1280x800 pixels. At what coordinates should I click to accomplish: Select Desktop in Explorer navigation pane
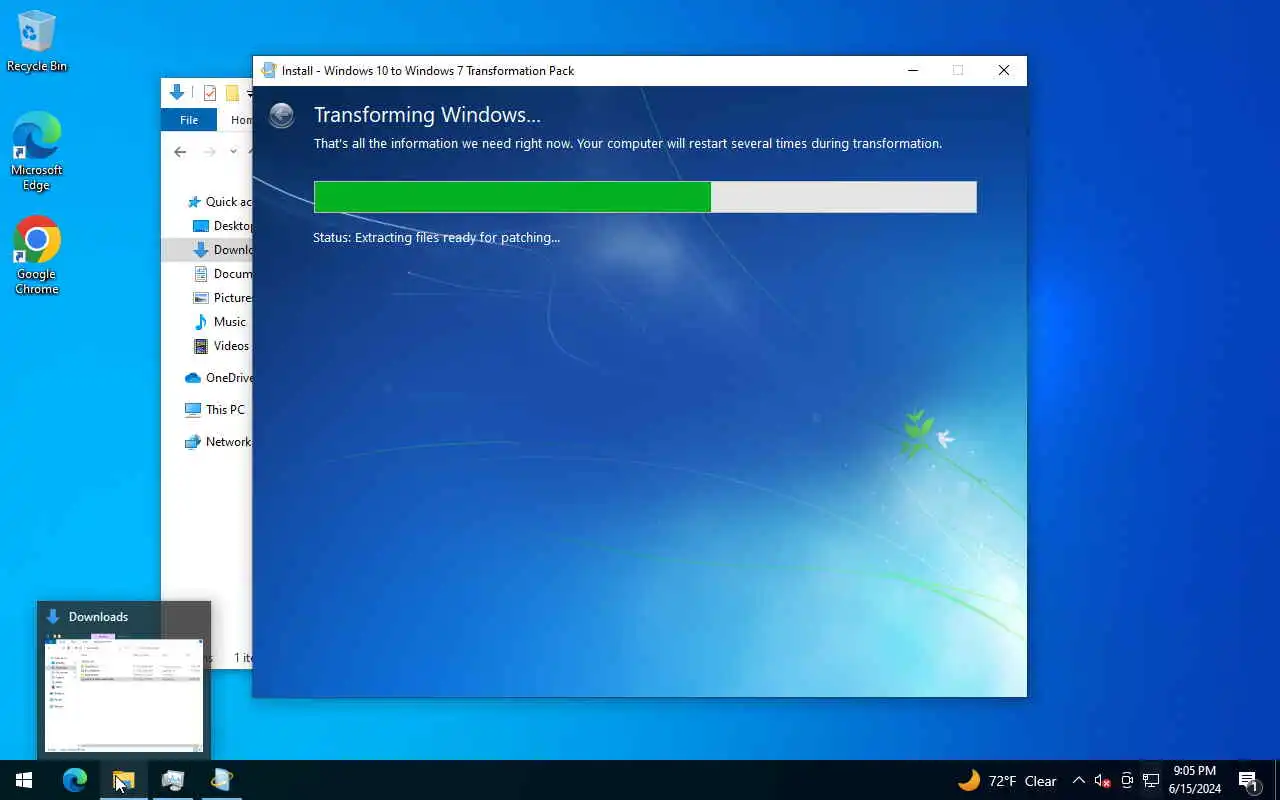222,225
